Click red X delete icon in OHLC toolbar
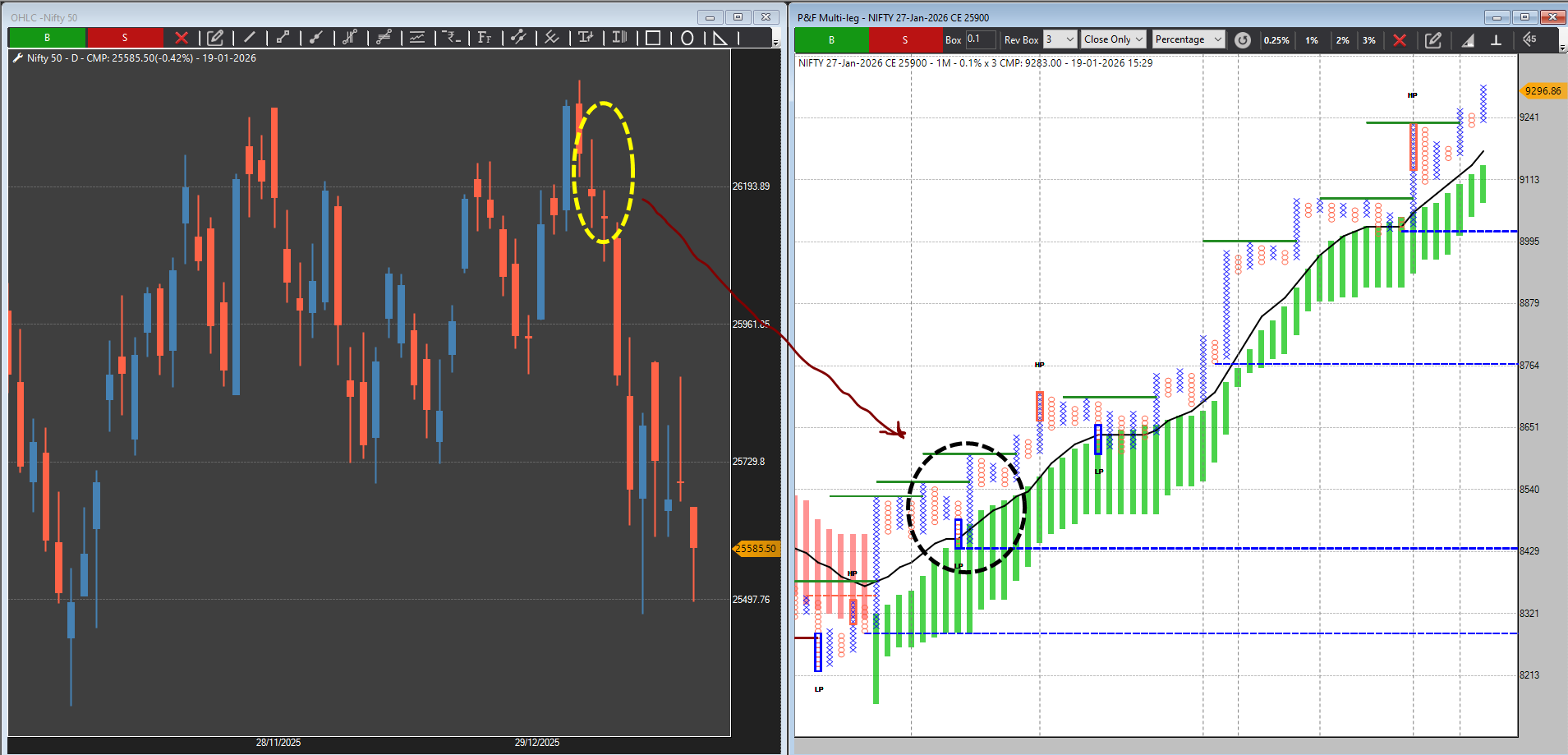This screenshot has height=755, width=1568. tap(182, 38)
